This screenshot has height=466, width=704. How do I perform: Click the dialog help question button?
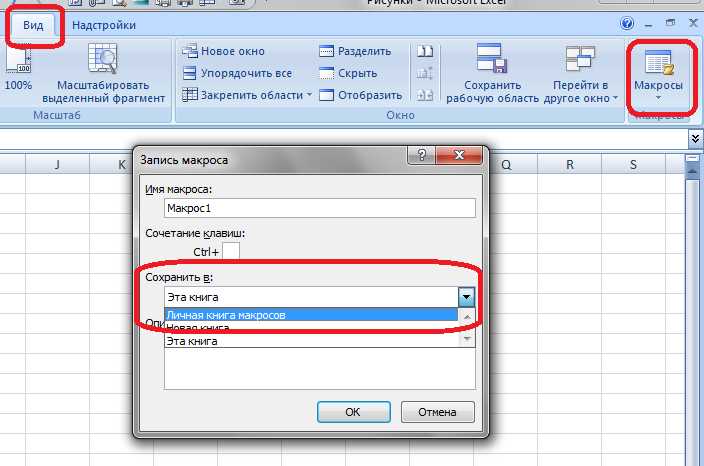[422, 155]
